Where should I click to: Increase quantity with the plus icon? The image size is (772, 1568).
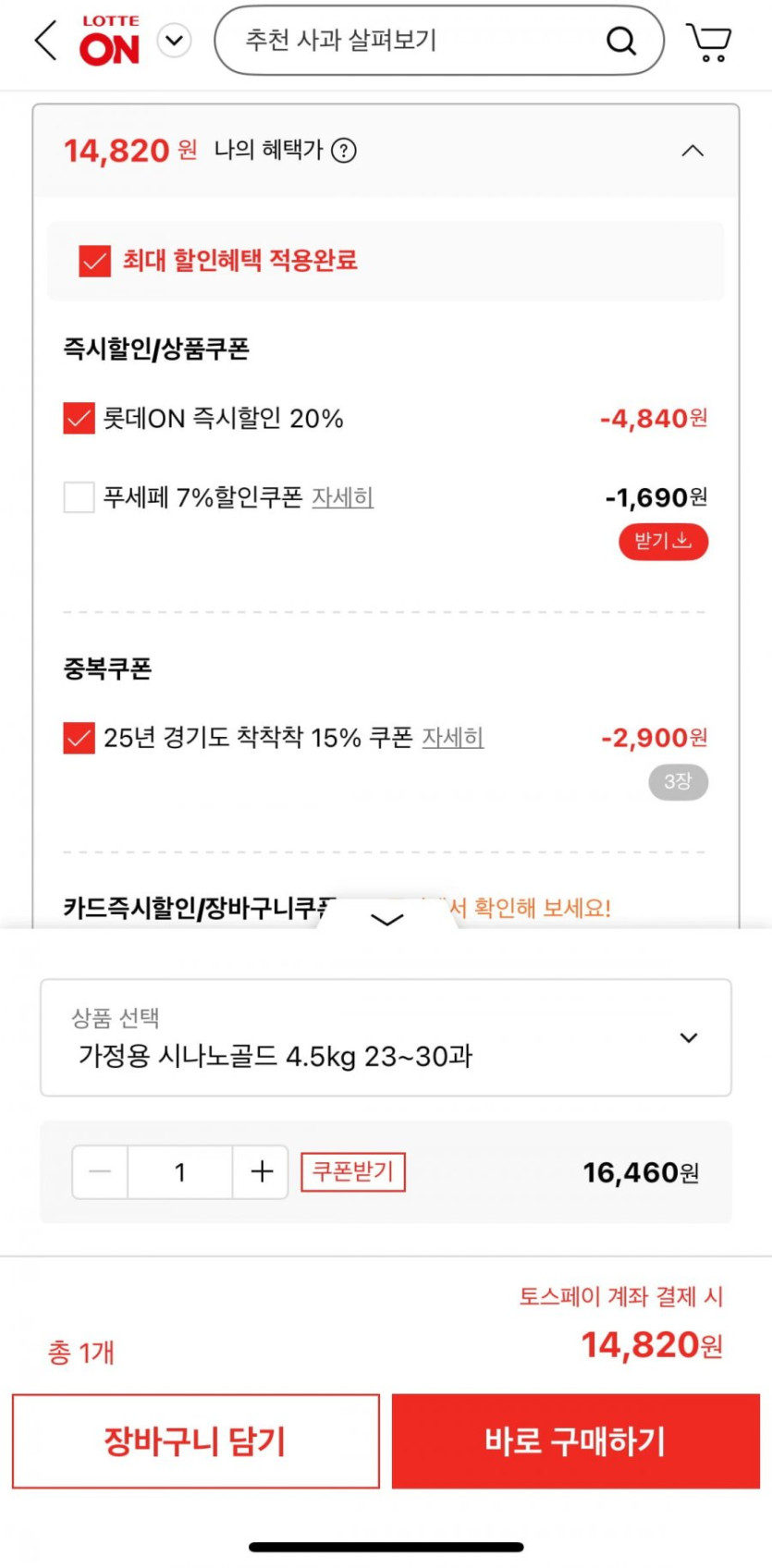[x=262, y=1172]
